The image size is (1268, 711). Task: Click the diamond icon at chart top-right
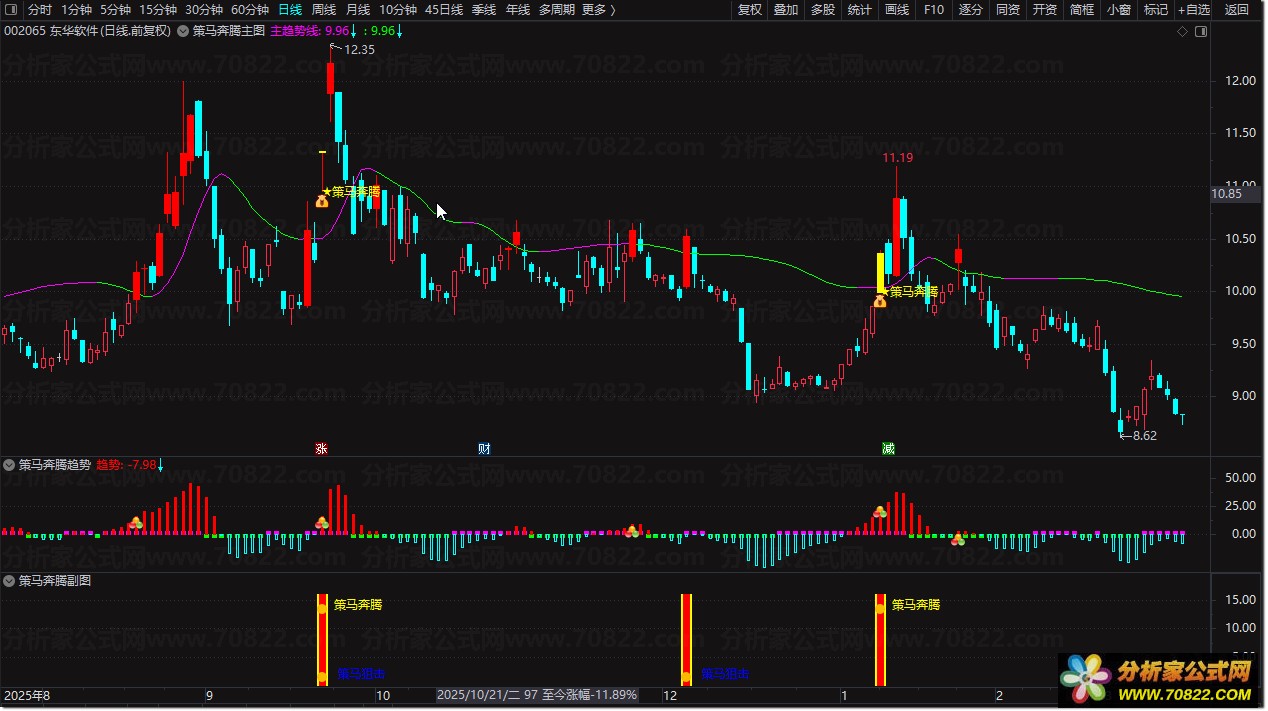pos(1182,32)
